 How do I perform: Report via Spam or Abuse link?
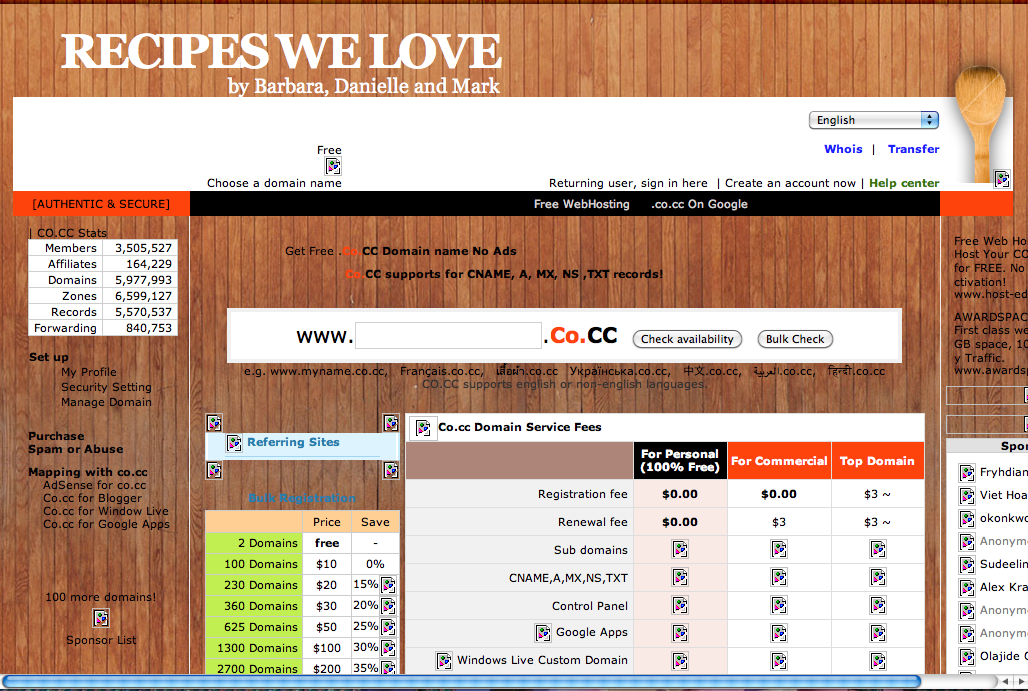coord(75,449)
